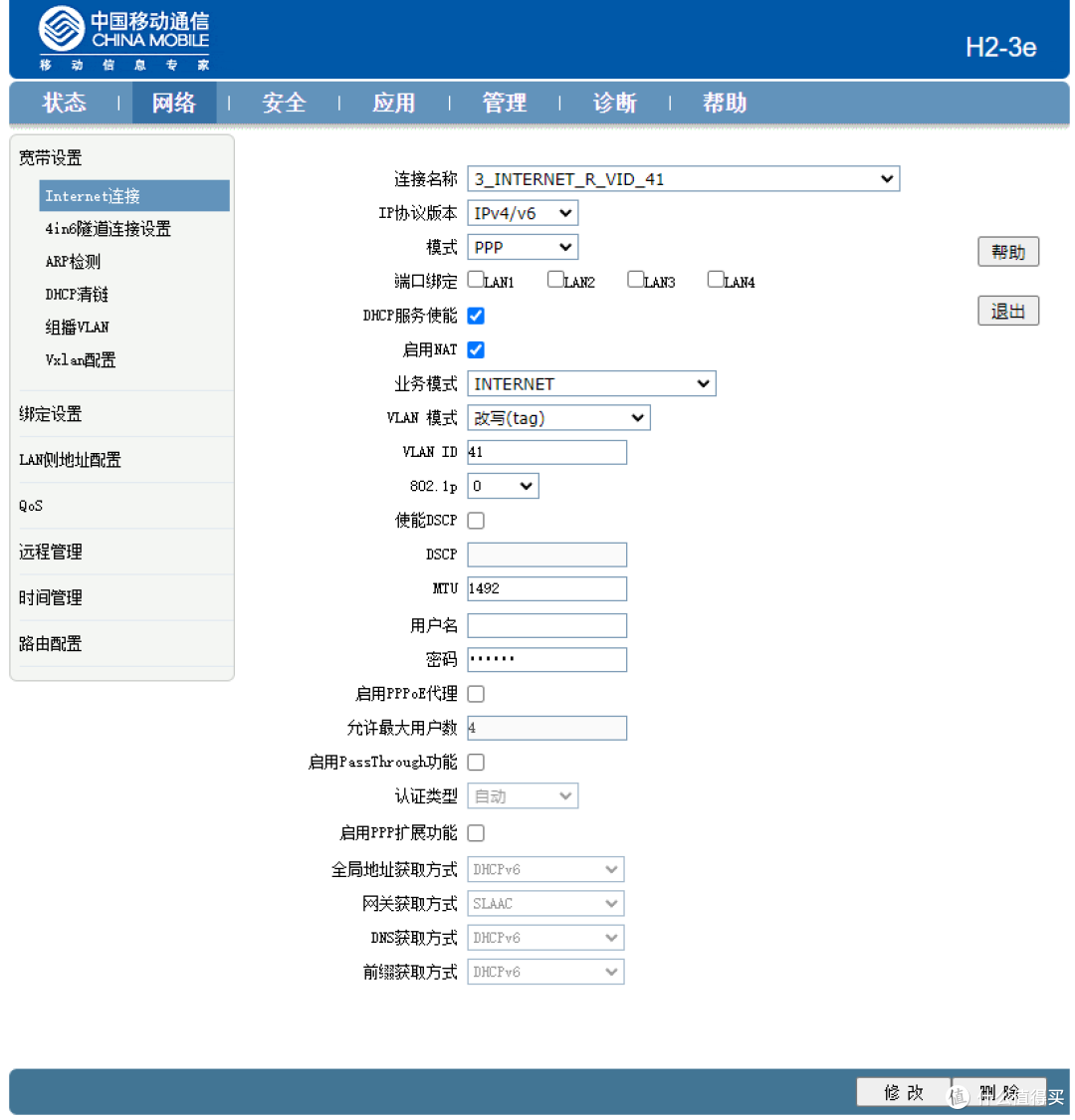Expand the 网关获取方式 SLAAC dropdown
The image size is (1075, 1120).
pos(545,904)
